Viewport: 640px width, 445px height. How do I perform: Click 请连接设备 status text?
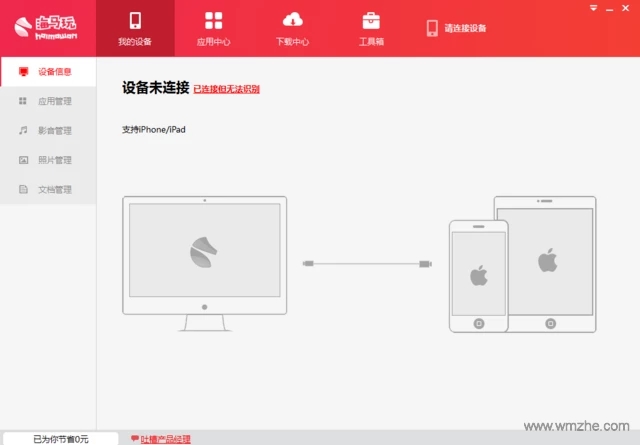click(x=465, y=28)
